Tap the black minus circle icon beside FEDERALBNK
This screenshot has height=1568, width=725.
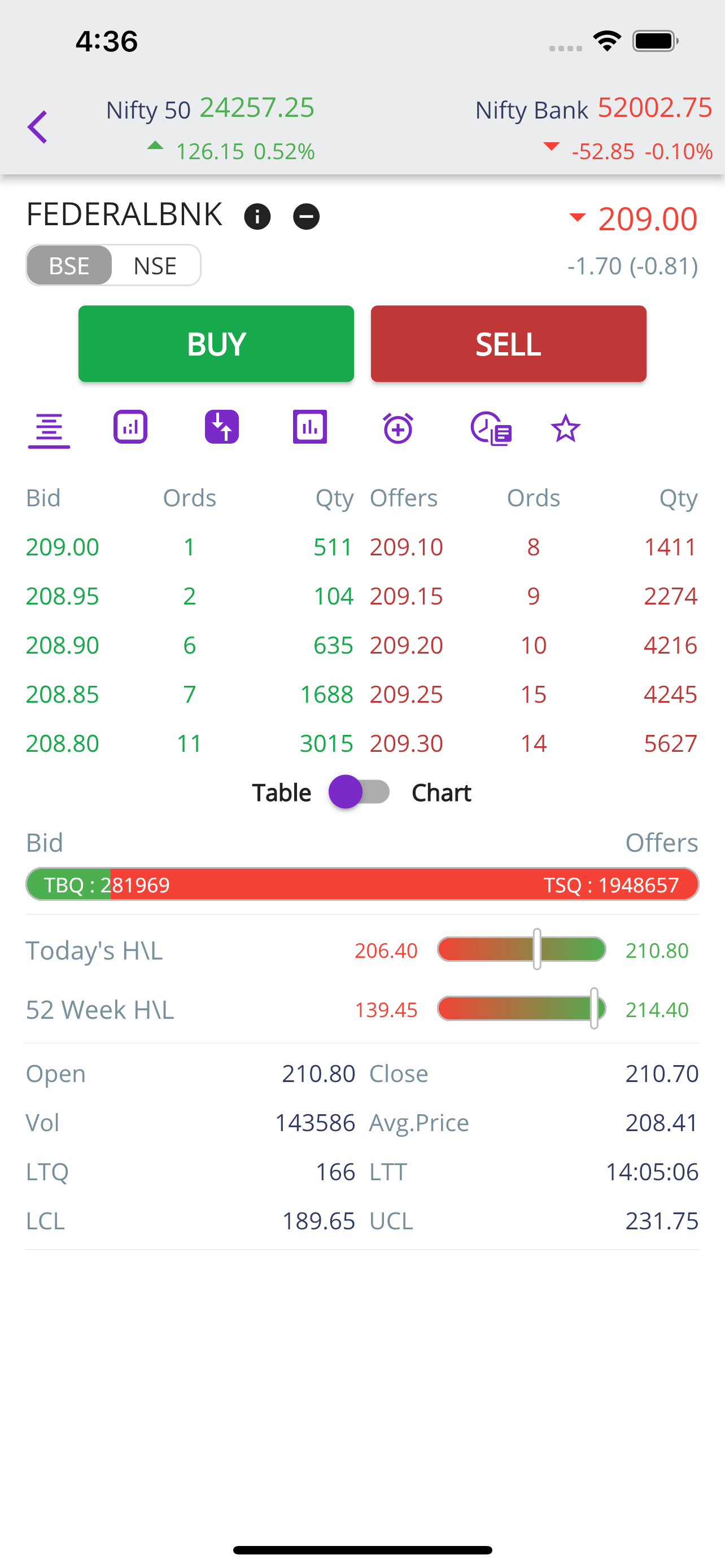tap(306, 217)
